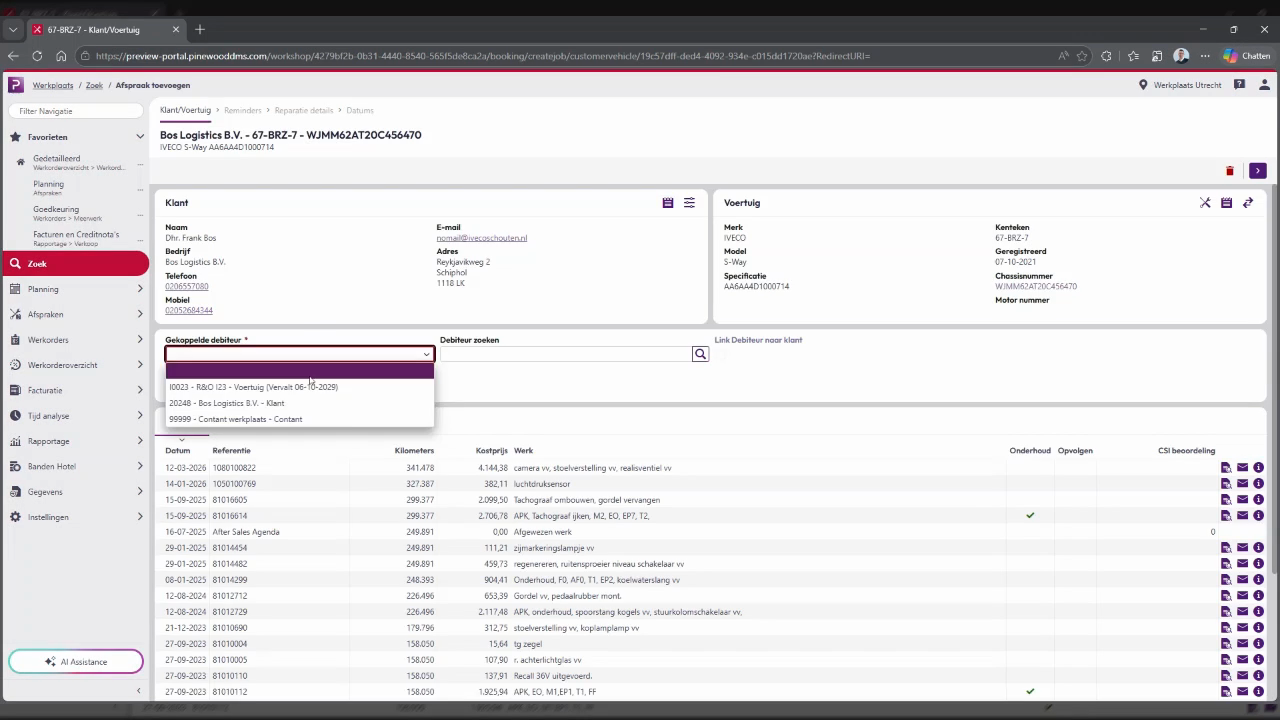Show info for the 81014482 row
This screenshot has height=720, width=1280.
click(1258, 564)
